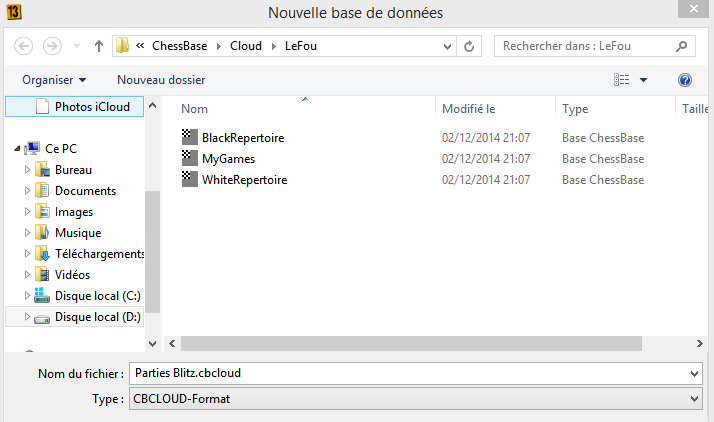Click the MyGames chess database icon
Screen dimensions: 714x422
coord(189,158)
